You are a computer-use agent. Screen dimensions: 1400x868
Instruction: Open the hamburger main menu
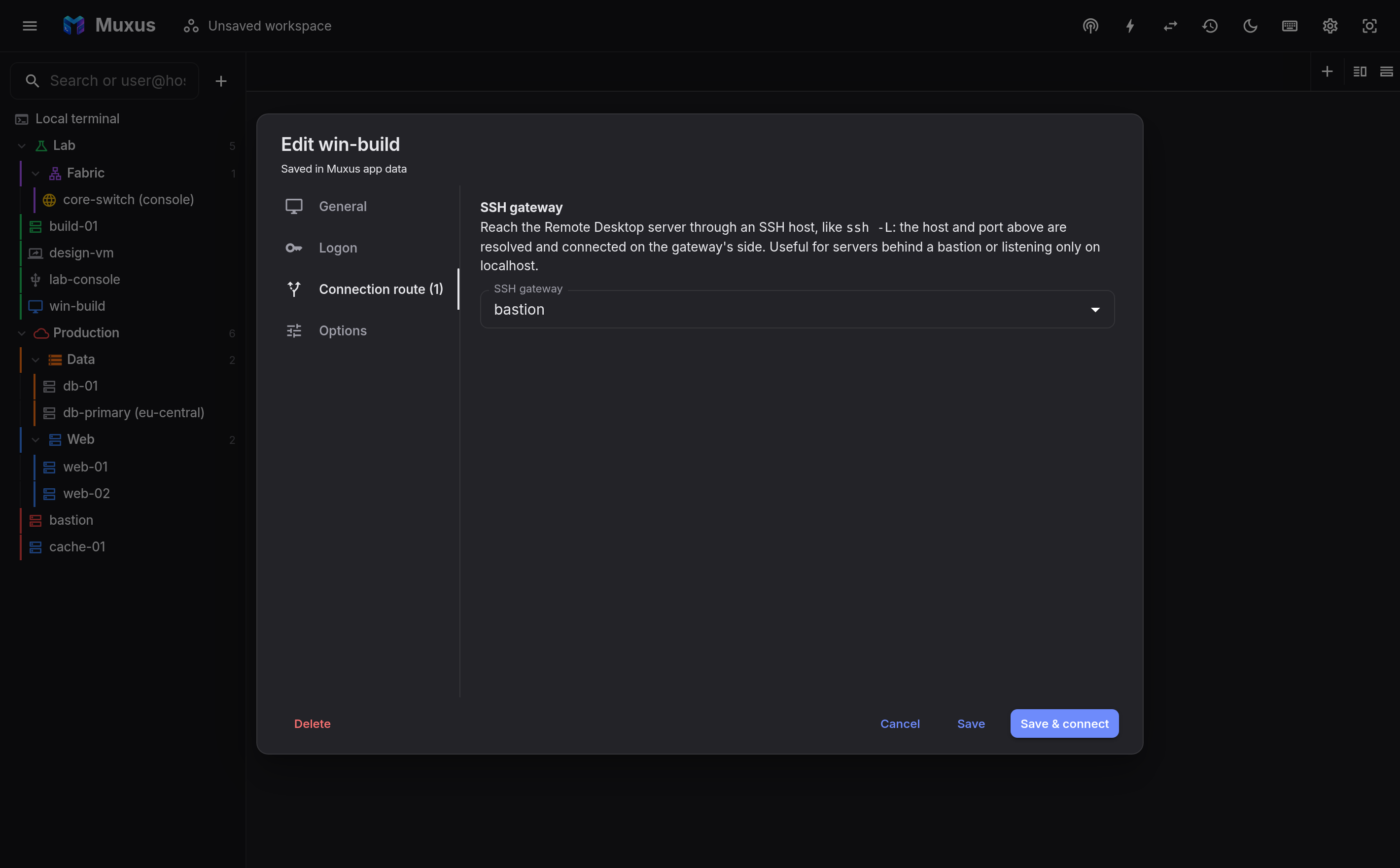point(30,26)
